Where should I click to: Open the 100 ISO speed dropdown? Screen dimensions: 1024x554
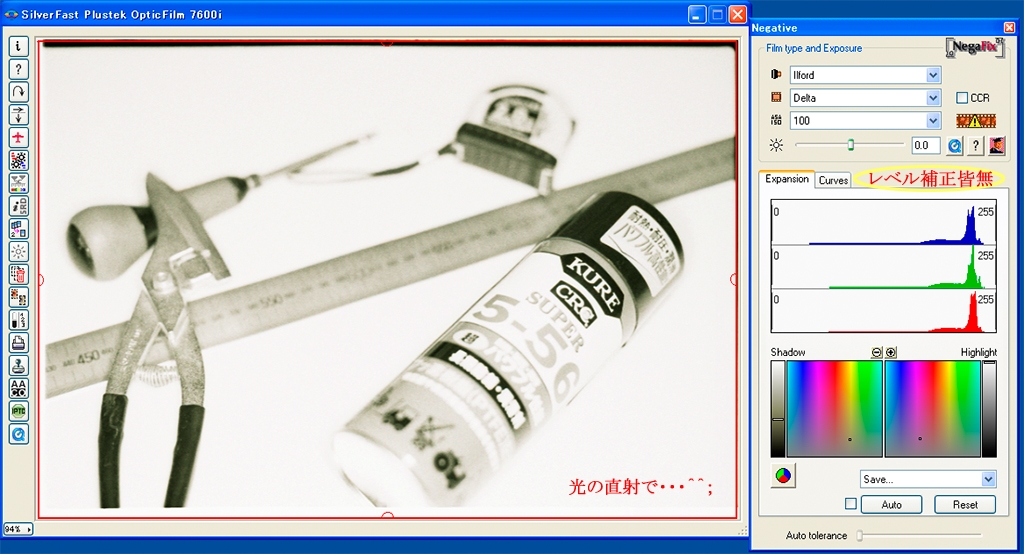[x=865, y=121]
